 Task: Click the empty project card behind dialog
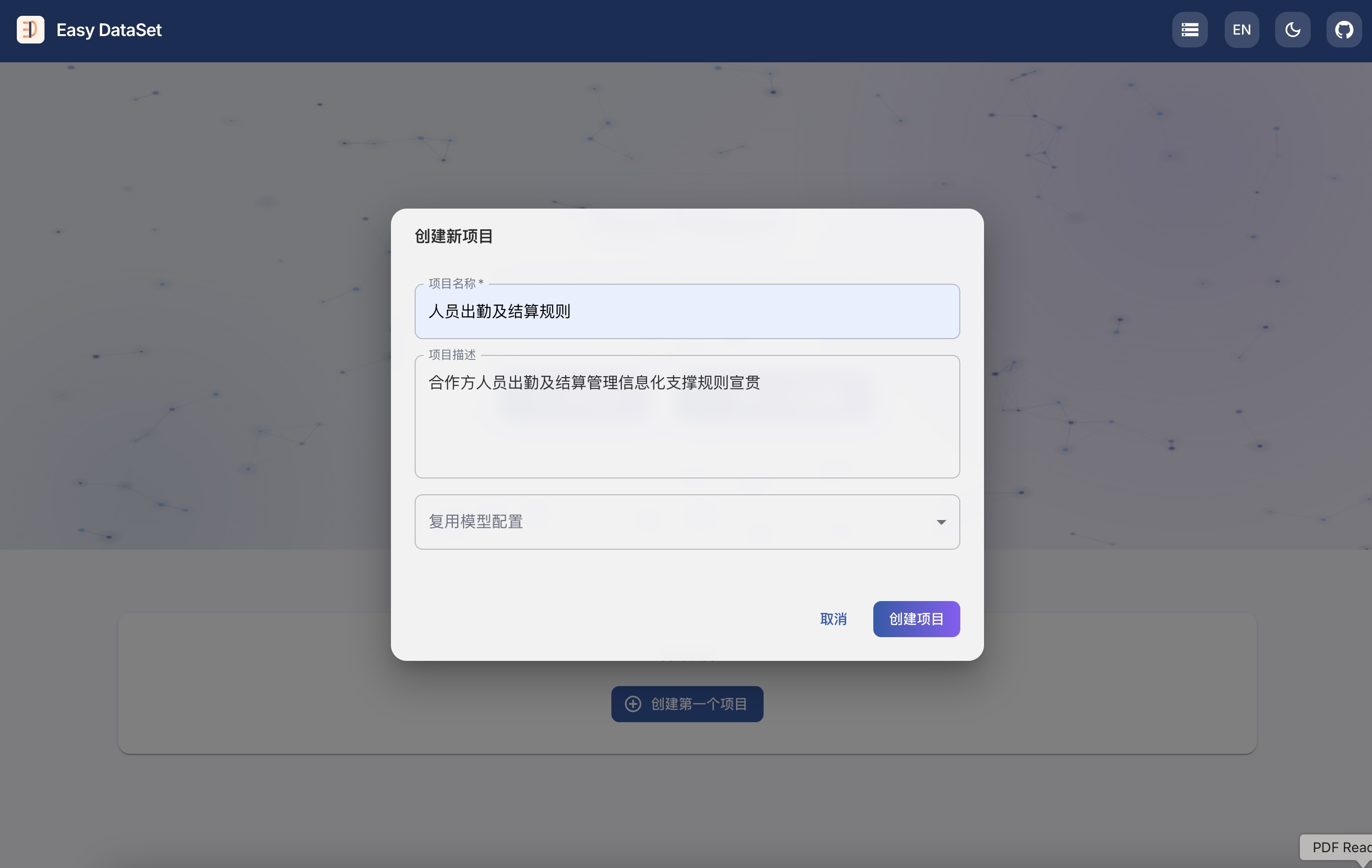pyautogui.click(x=257, y=684)
